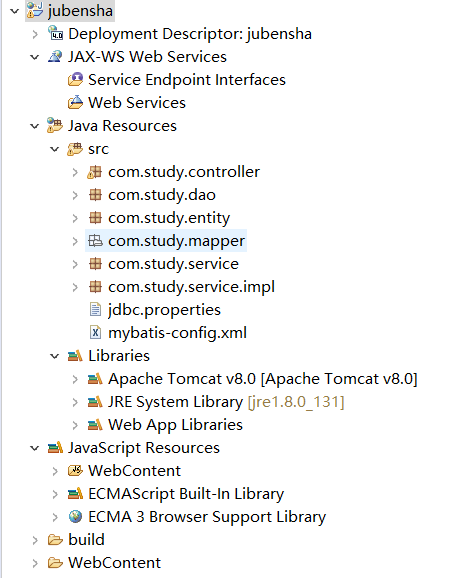Click the Deployment Descriptor icon

55,33
